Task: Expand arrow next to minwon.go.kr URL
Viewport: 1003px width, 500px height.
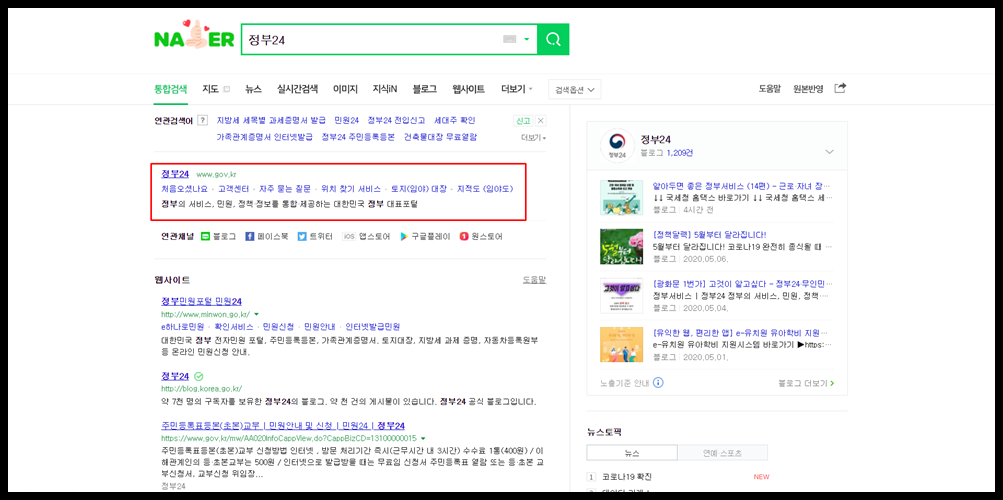Action: click(x=257, y=315)
